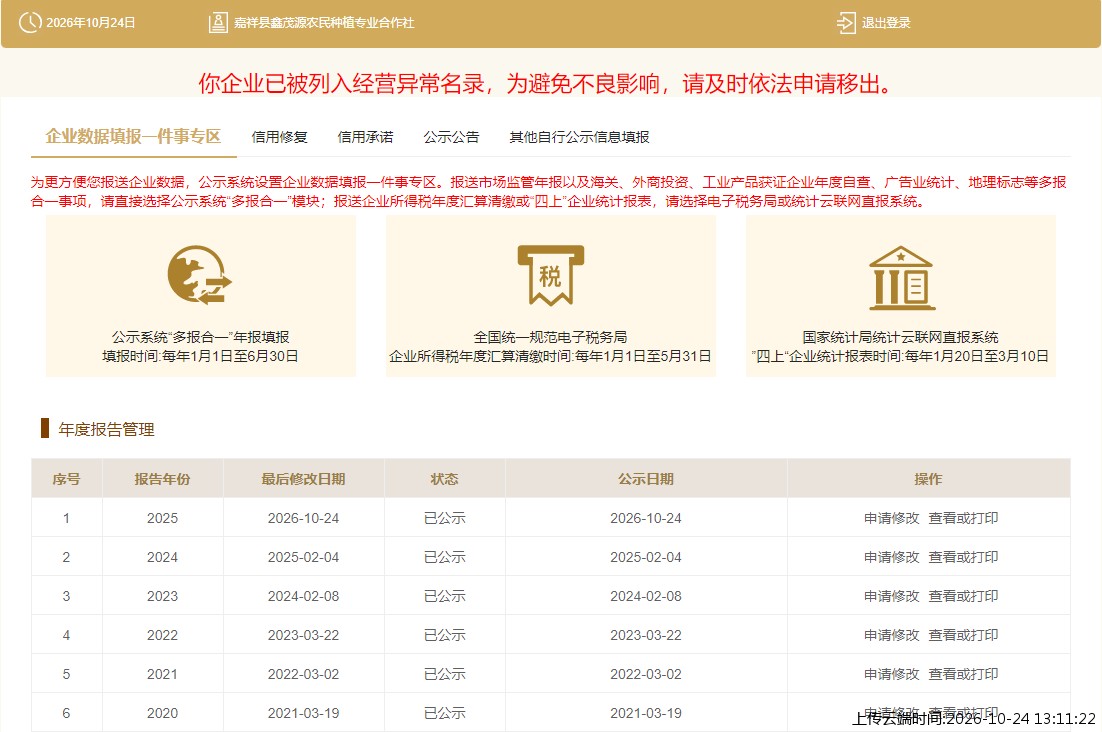Click the date 2026年10月24日 in header
Screen dimensions: 1102x732
click(x=91, y=22)
